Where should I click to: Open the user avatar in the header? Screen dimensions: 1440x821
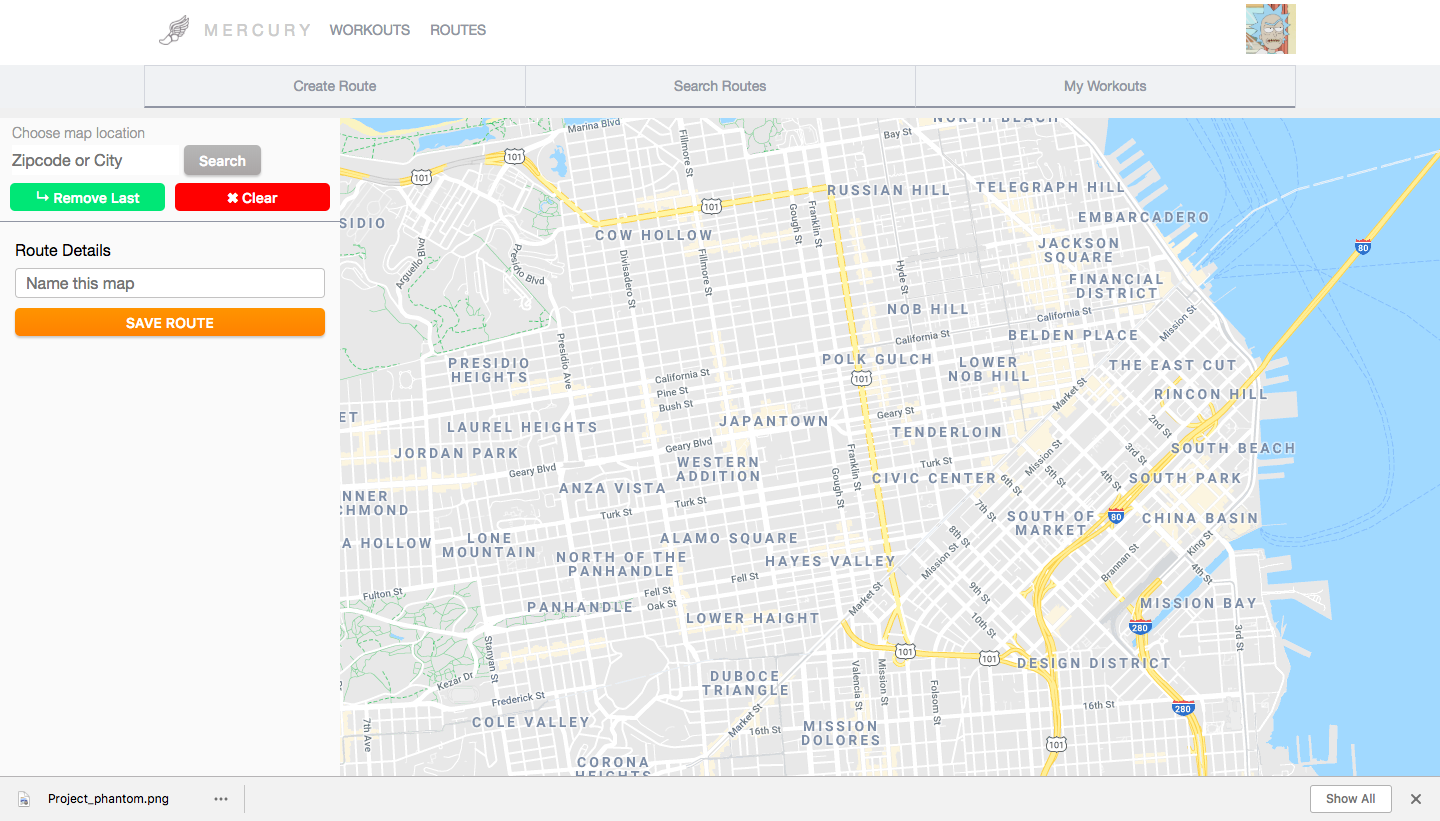(x=1270, y=29)
